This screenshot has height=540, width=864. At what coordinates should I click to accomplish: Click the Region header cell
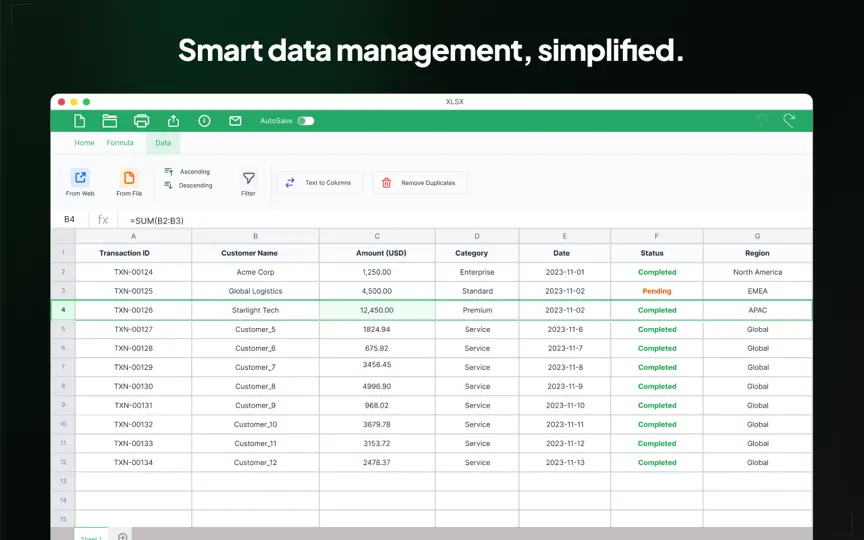[x=757, y=253]
